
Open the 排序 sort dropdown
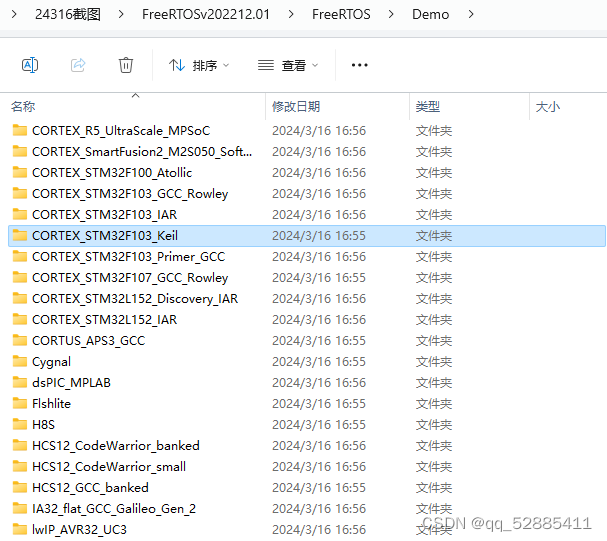pos(199,65)
